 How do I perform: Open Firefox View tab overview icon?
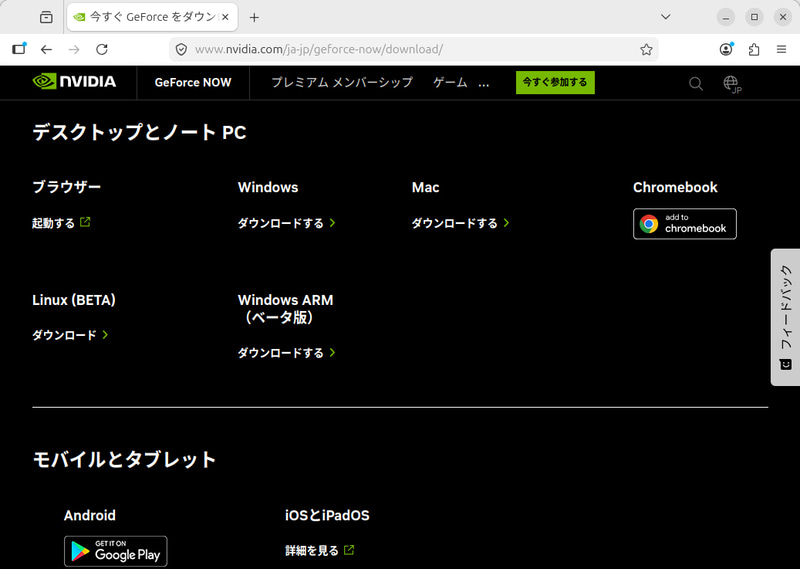46,17
